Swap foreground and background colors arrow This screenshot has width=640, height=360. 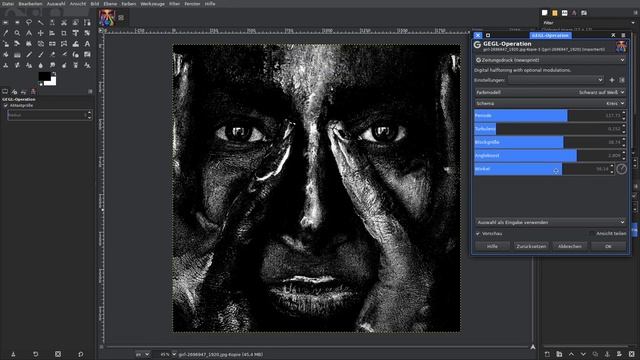[x=54, y=73]
